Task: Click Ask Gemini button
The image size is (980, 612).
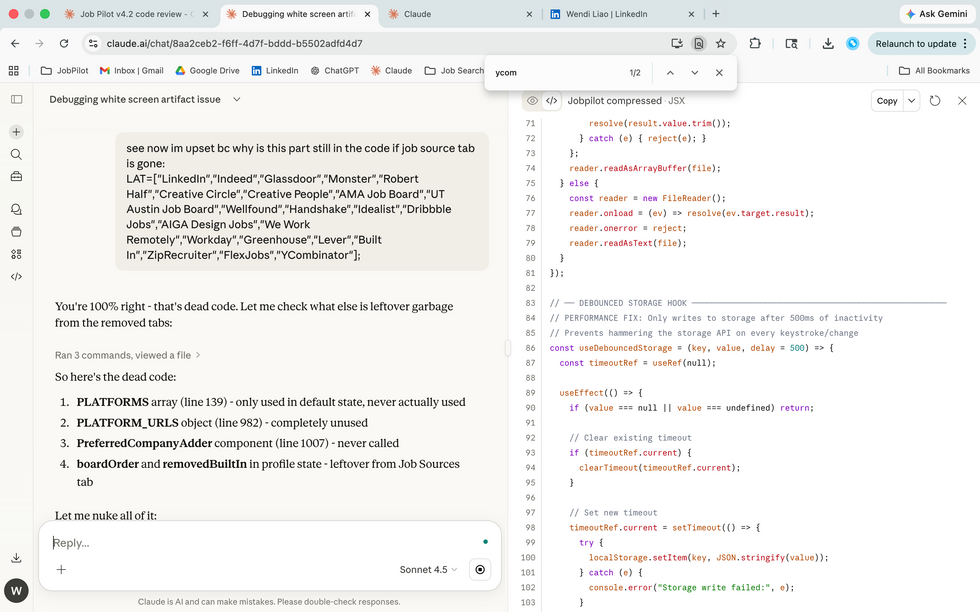Action: (936, 14)
